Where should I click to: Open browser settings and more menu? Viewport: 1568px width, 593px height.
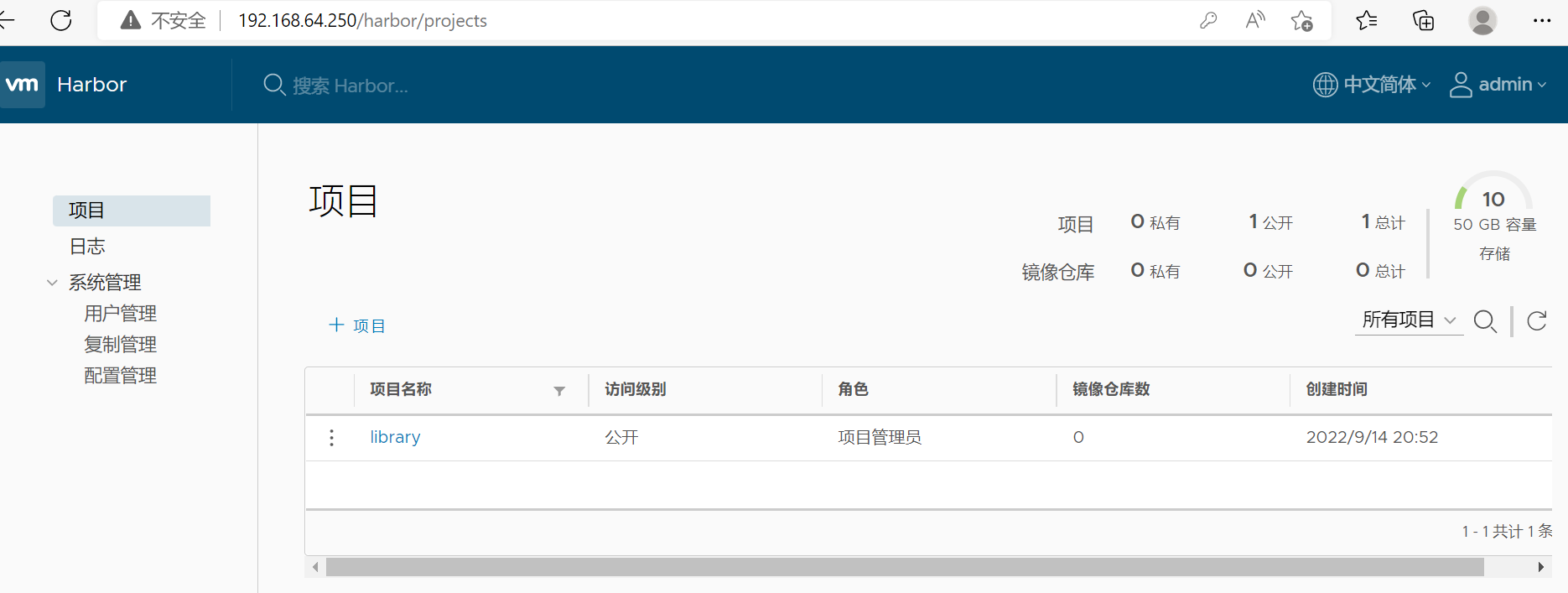tap(1542, 20)
